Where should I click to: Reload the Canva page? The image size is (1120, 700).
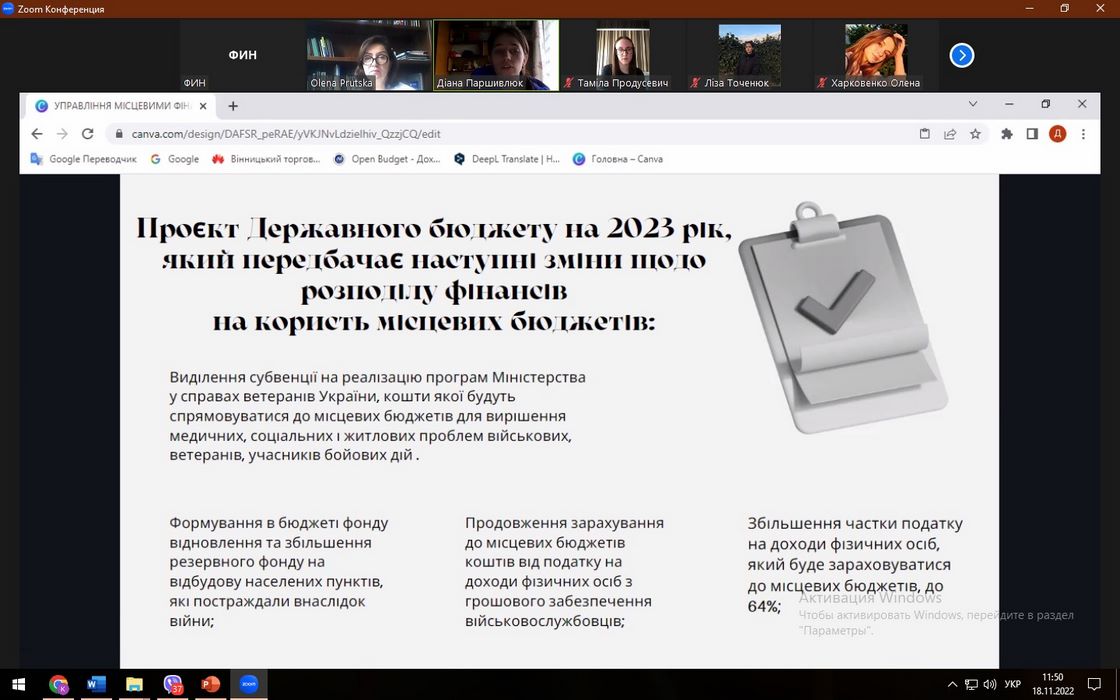[87, 134]
